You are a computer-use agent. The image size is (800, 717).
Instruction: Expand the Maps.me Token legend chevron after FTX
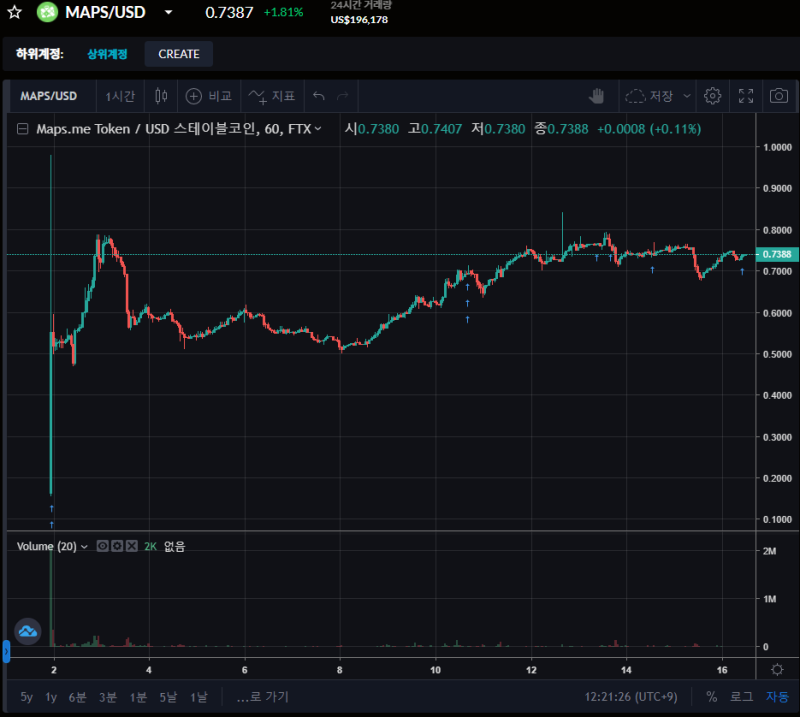(318, 129)
